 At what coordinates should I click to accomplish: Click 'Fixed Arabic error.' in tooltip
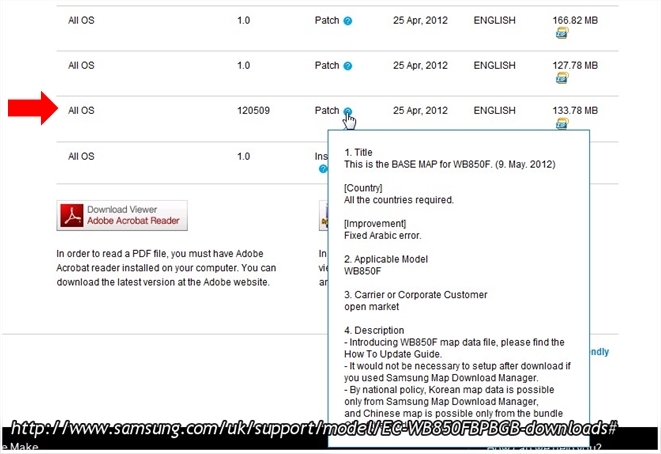coord(382,236)
